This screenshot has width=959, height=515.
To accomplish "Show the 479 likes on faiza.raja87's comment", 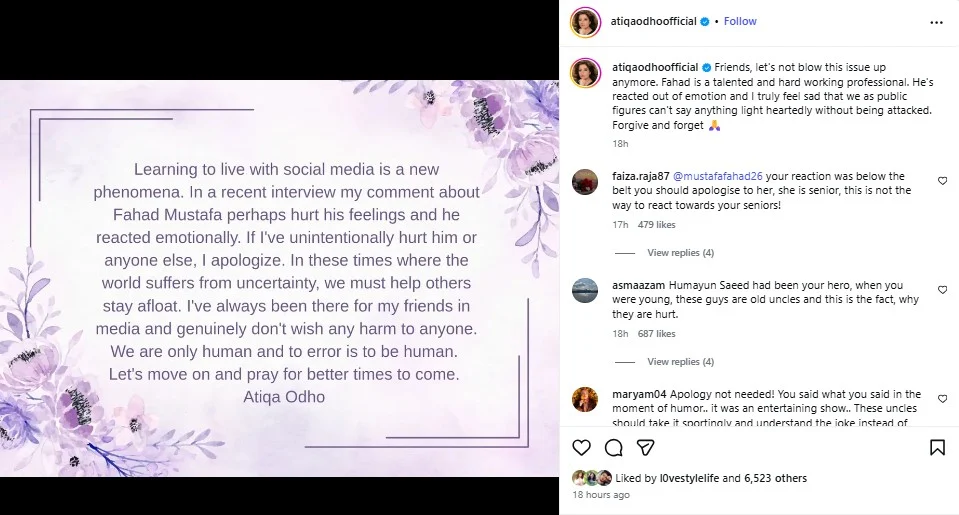I will click(x=657, y=225).
